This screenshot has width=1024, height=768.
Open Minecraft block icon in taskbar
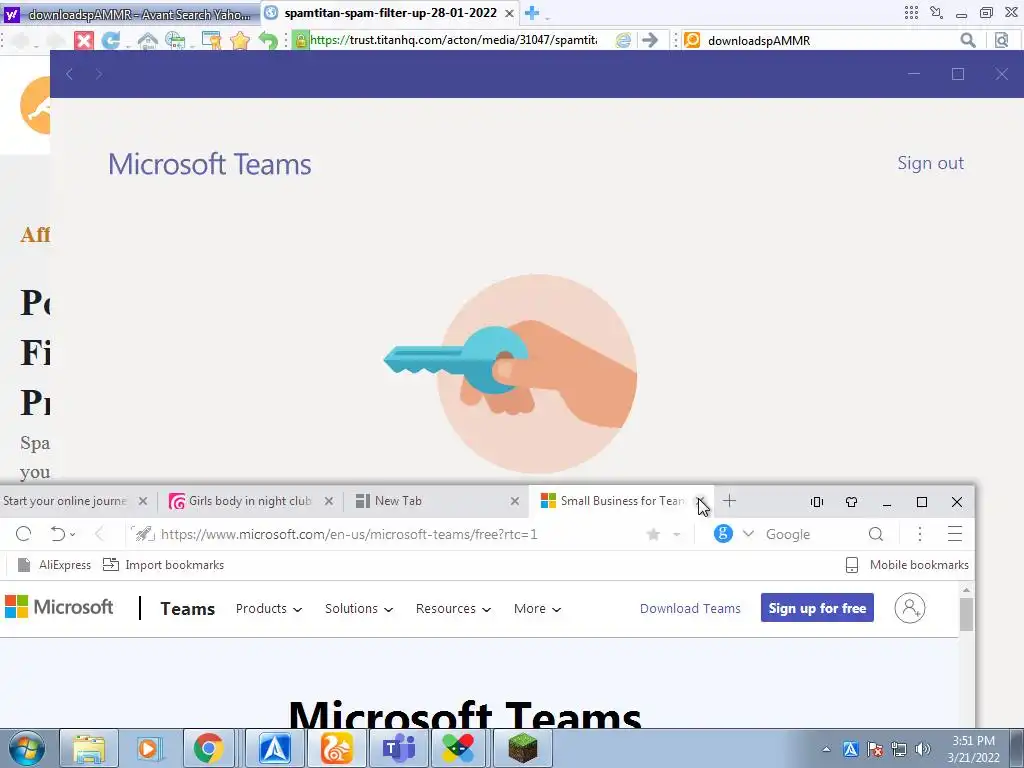pyautogui.click(x=523, y=748)
